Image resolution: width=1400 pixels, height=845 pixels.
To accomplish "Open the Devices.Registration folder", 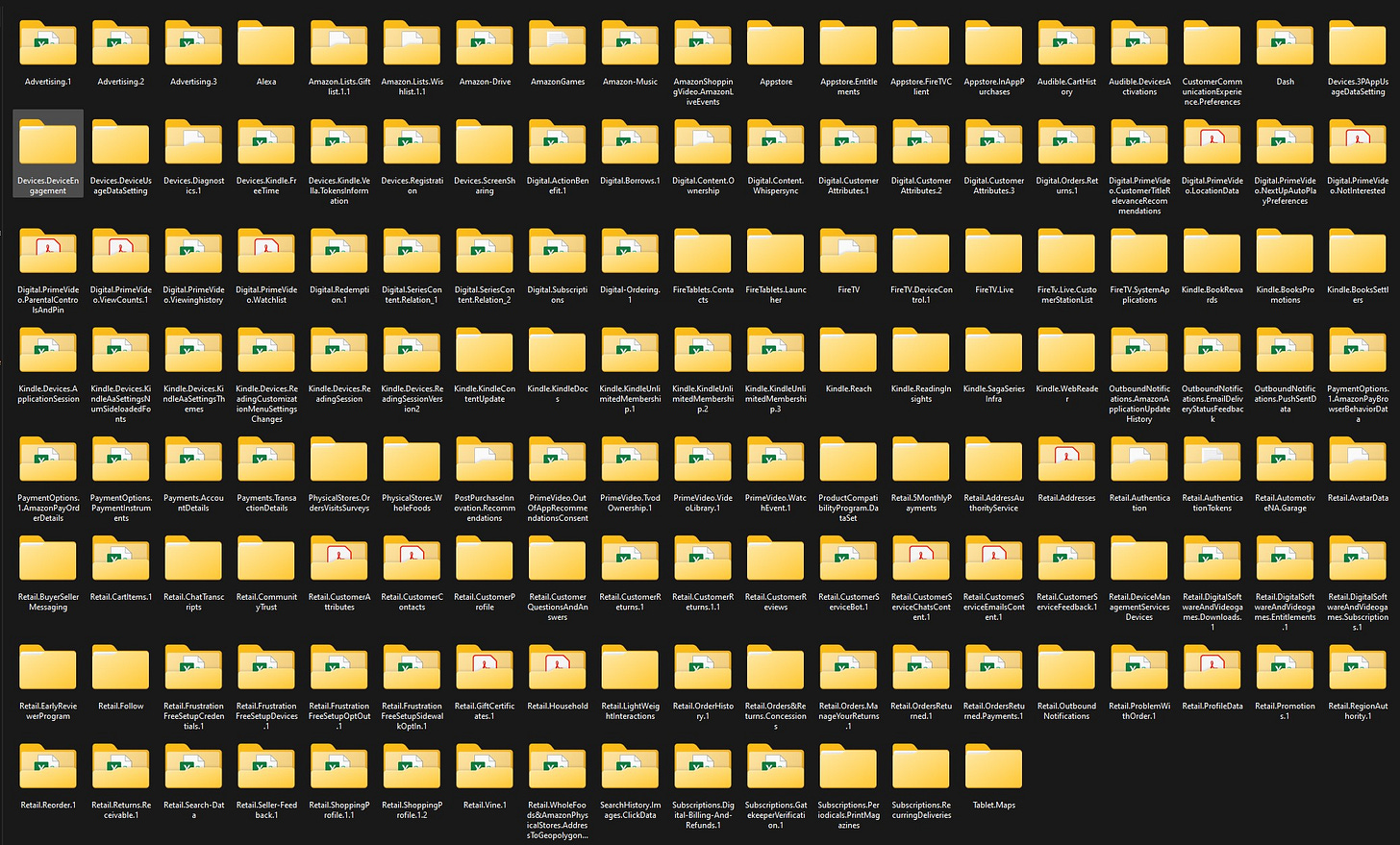I will (x=412, y=144).
